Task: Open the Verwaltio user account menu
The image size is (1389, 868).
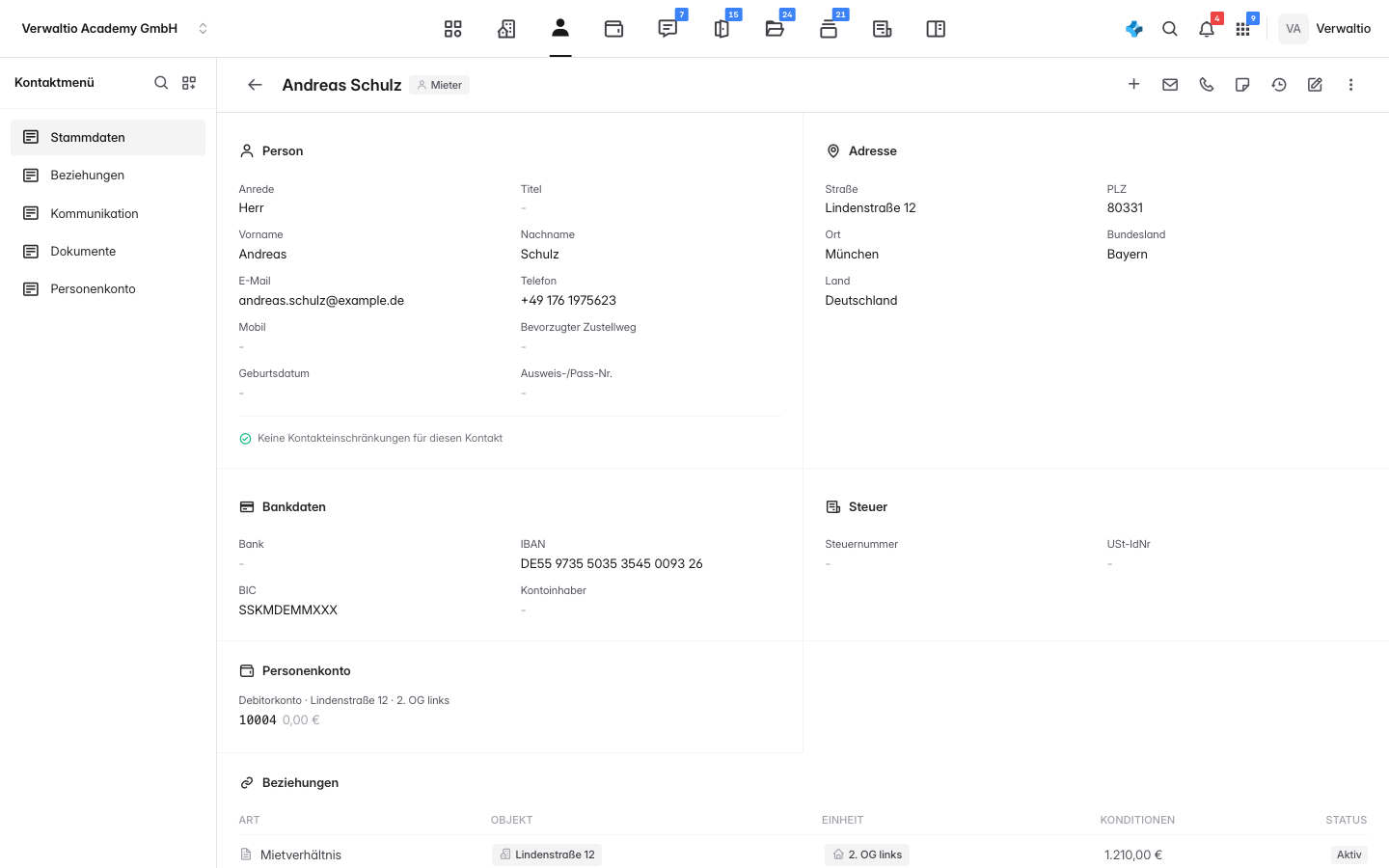Action: coord(1325,29)
